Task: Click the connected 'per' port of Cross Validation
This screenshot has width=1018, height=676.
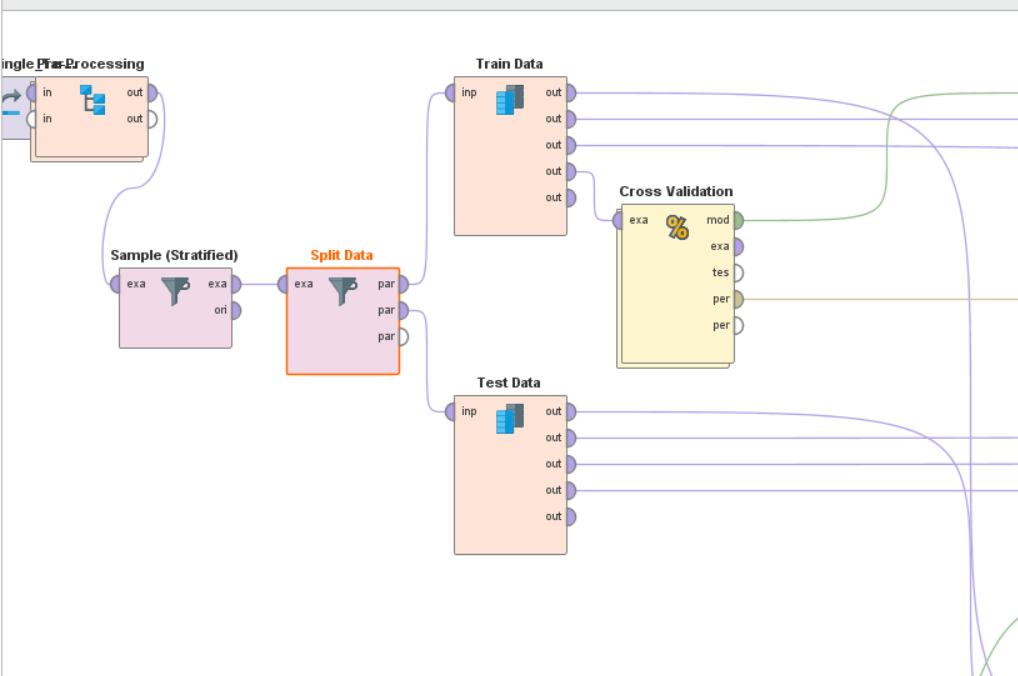Action: pos(738,299)
